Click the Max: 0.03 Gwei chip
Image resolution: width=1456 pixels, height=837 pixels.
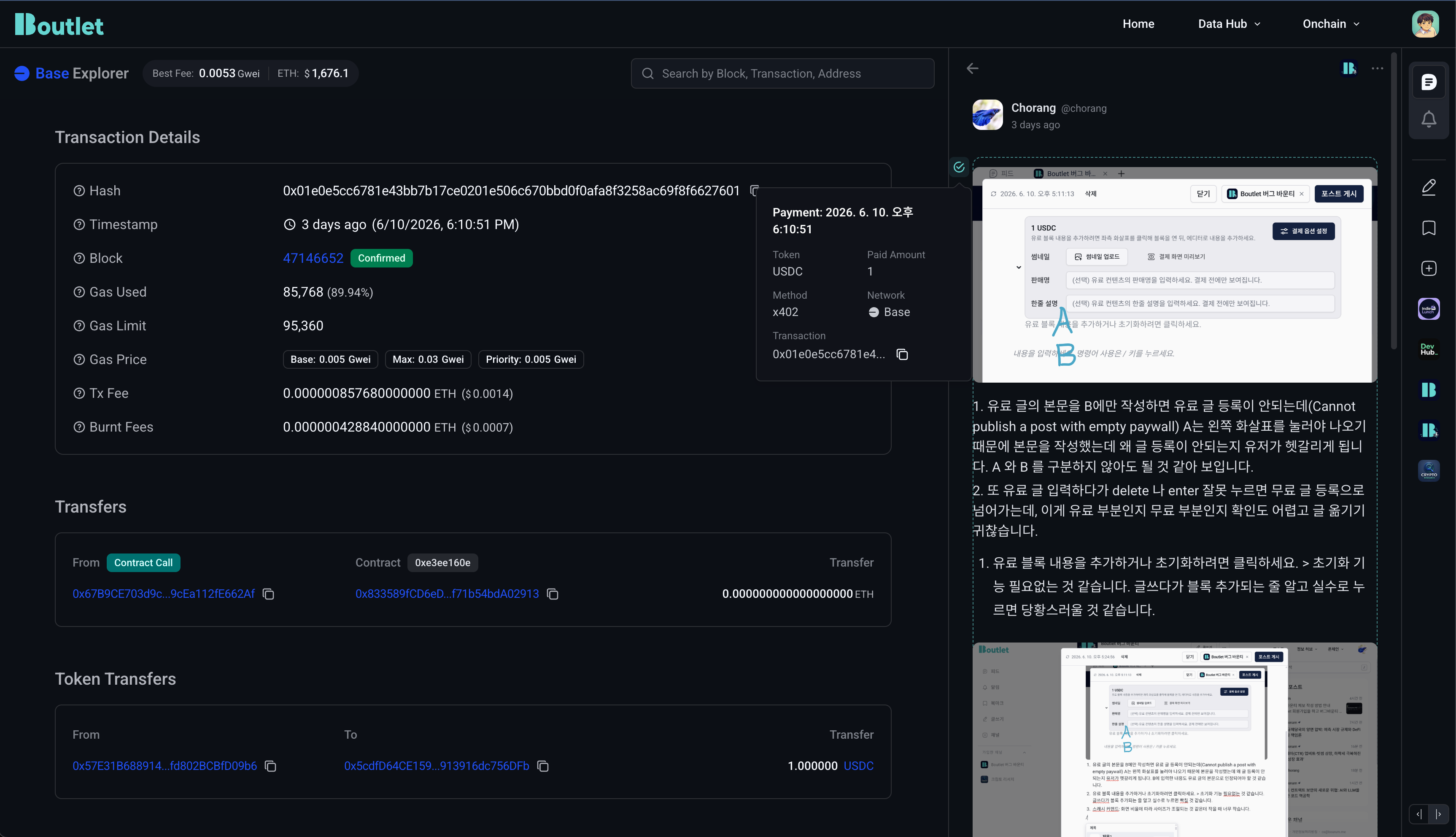pyautogui.click(x=428, y=360)
